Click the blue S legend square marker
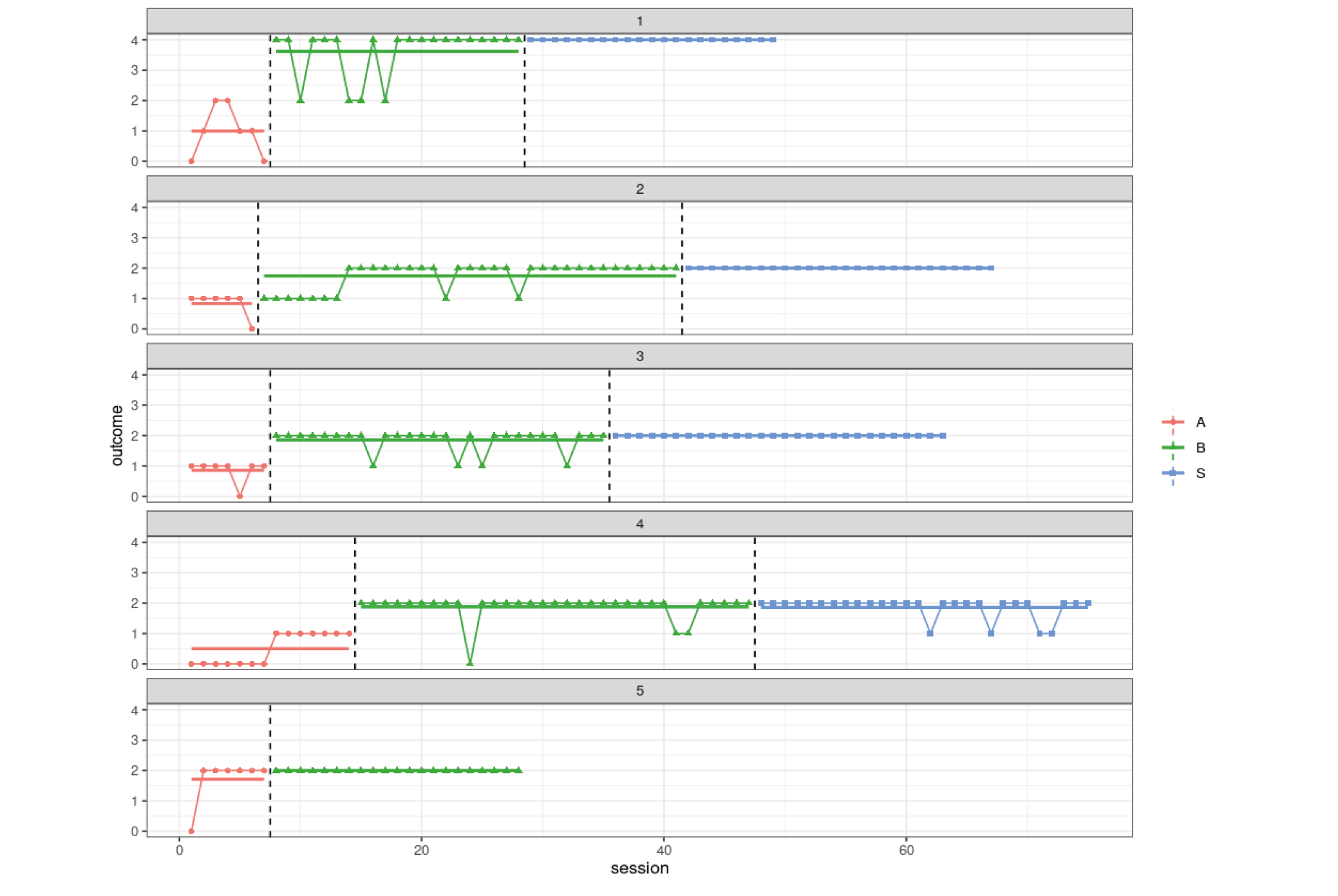 1173,473
